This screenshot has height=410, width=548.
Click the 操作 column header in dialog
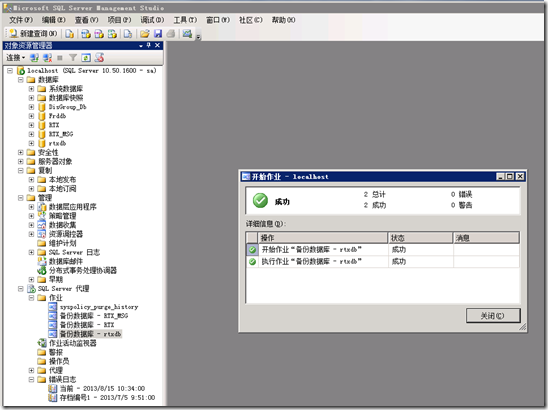[x=323, y=238]
